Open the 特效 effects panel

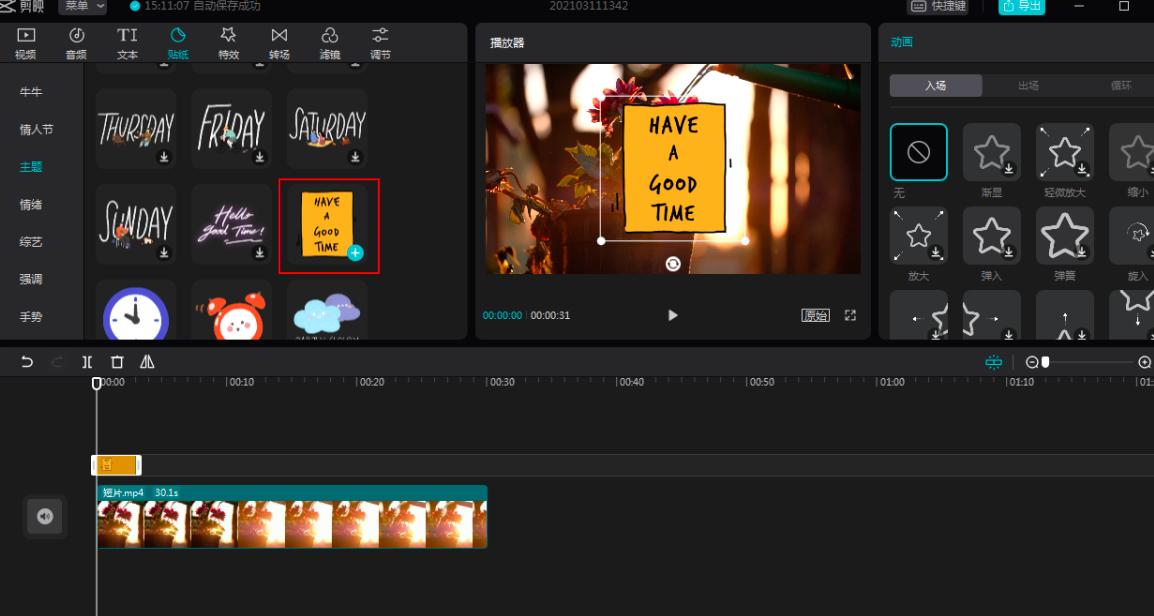[x=228, y=44]
